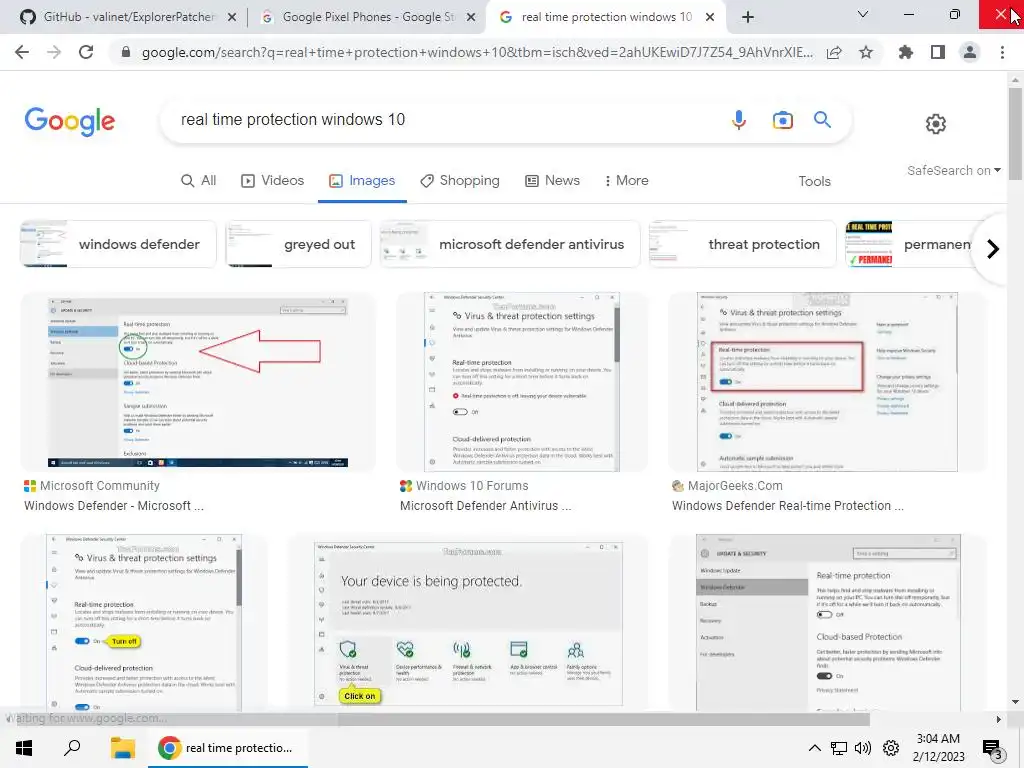Screen dimensions: 1024x768
Task: Expand SafeSearch on dropdown
Action: (953, 170)
